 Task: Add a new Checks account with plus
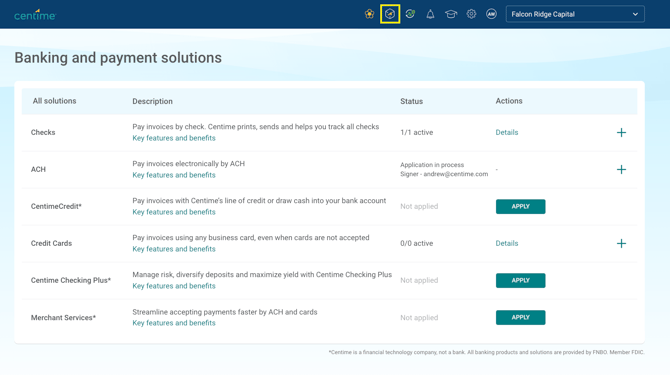[x=621, y=132]
